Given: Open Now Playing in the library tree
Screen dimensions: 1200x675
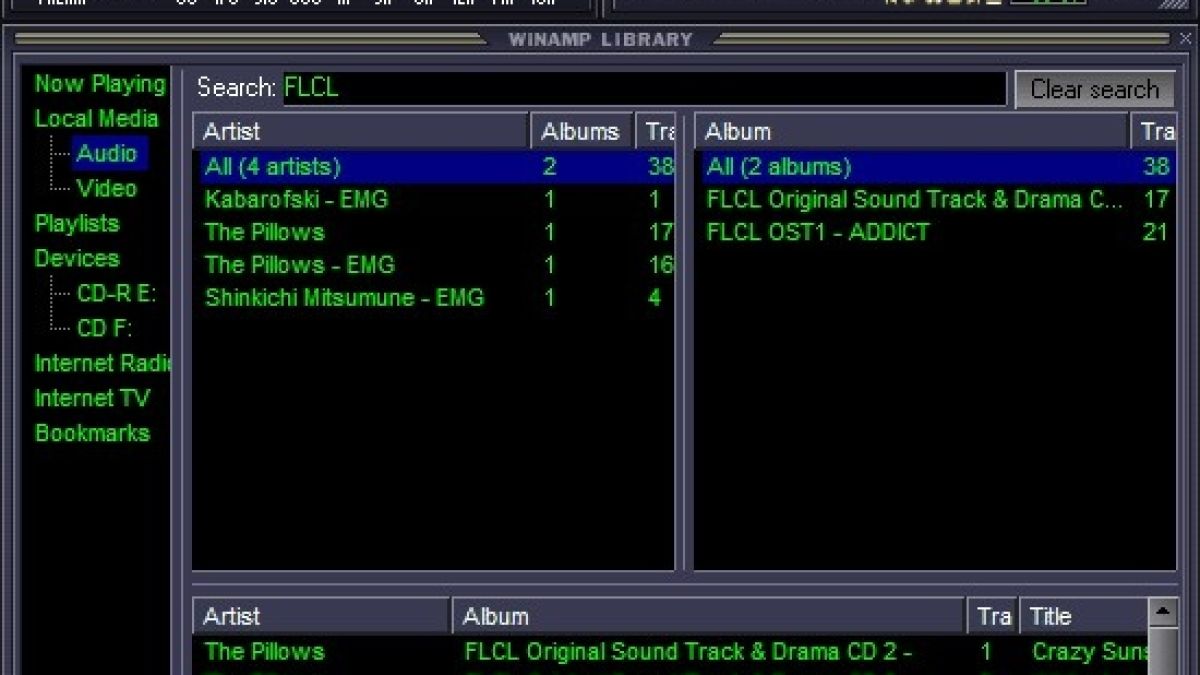Looking at the screenshot, I should coord(99,84).
